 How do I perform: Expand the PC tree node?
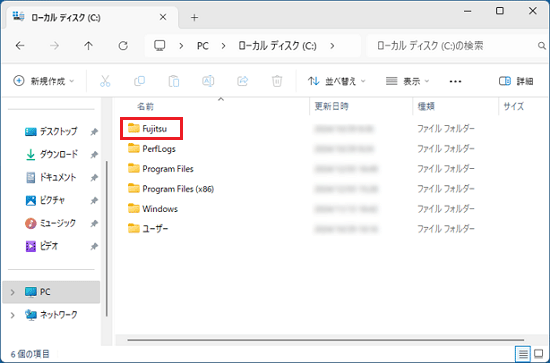[13, 292]
